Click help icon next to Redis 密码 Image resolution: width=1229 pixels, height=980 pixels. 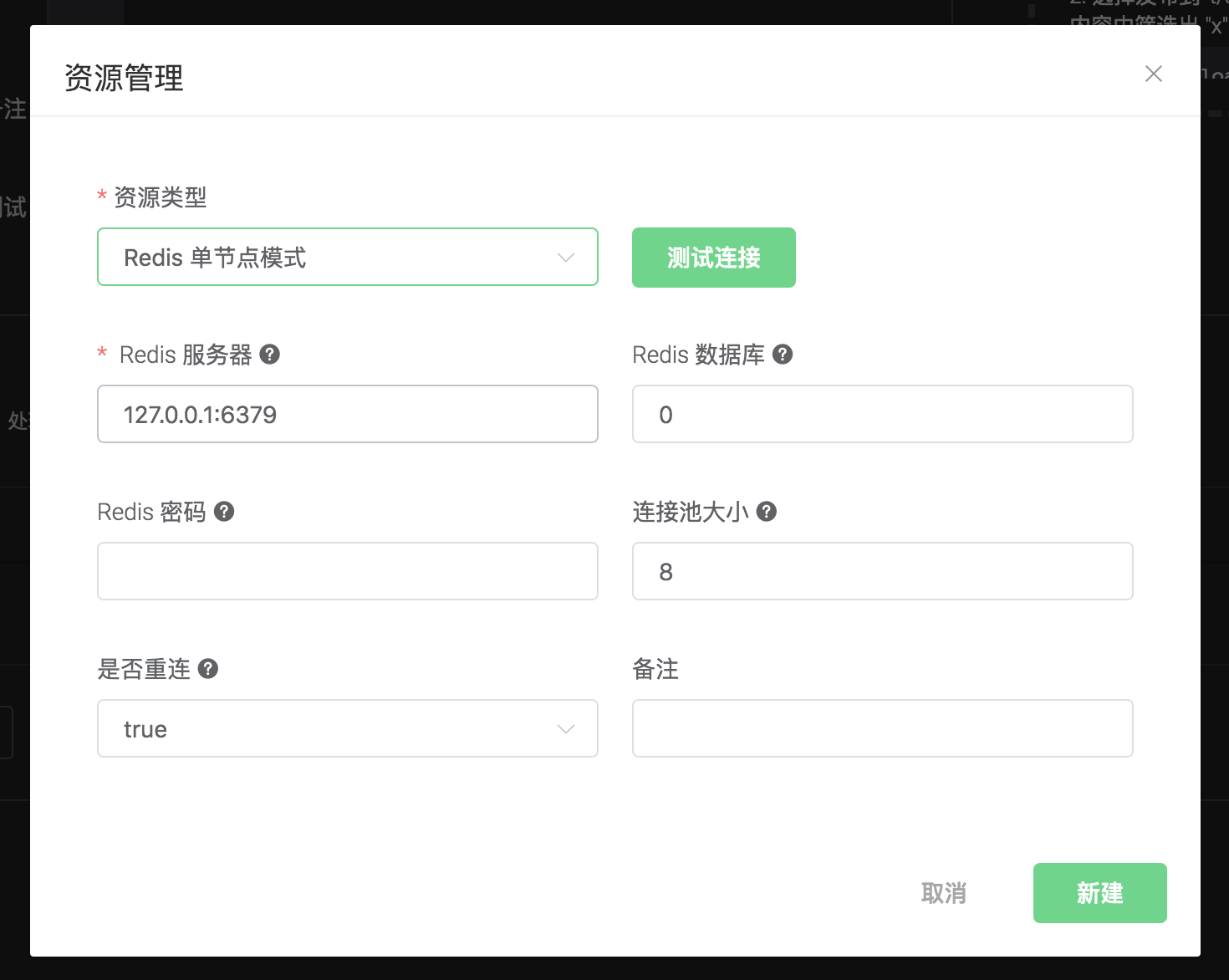tap(224, 512)
